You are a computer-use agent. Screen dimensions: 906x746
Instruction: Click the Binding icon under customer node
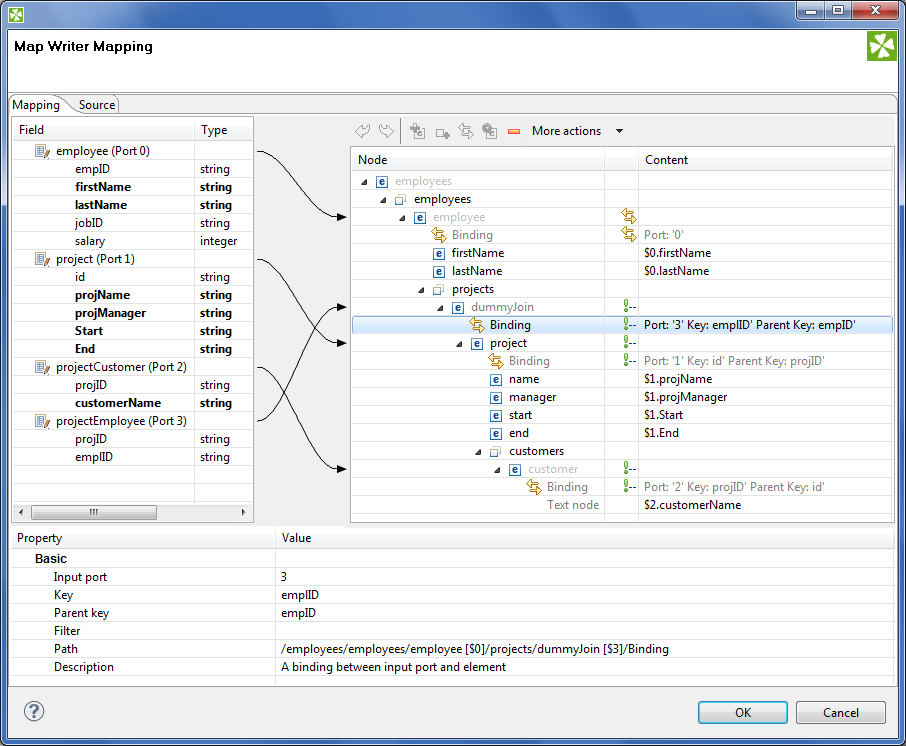click(x=534, y=487)
